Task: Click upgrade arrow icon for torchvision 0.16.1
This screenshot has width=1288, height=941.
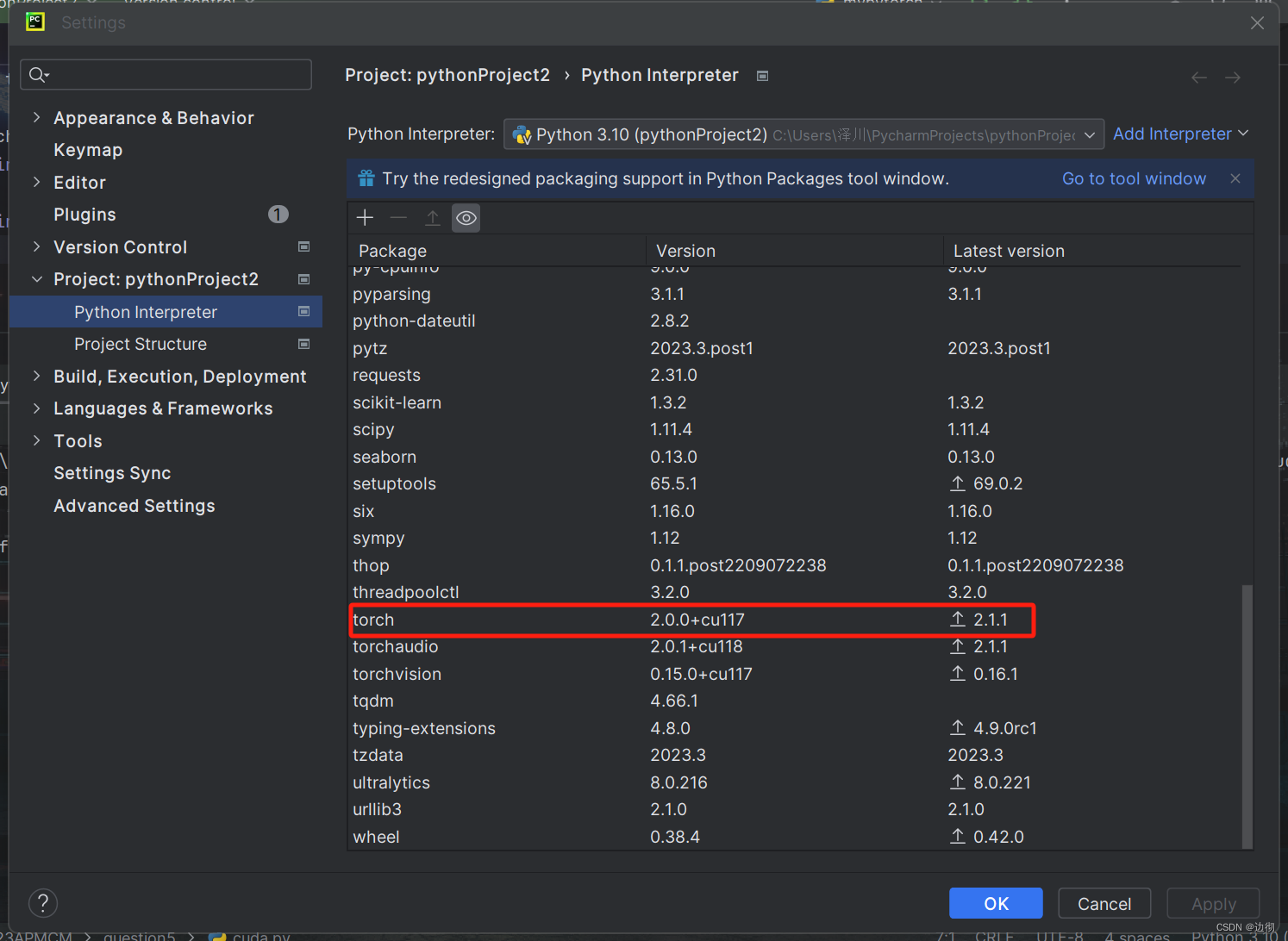Action: click(958, 674)
